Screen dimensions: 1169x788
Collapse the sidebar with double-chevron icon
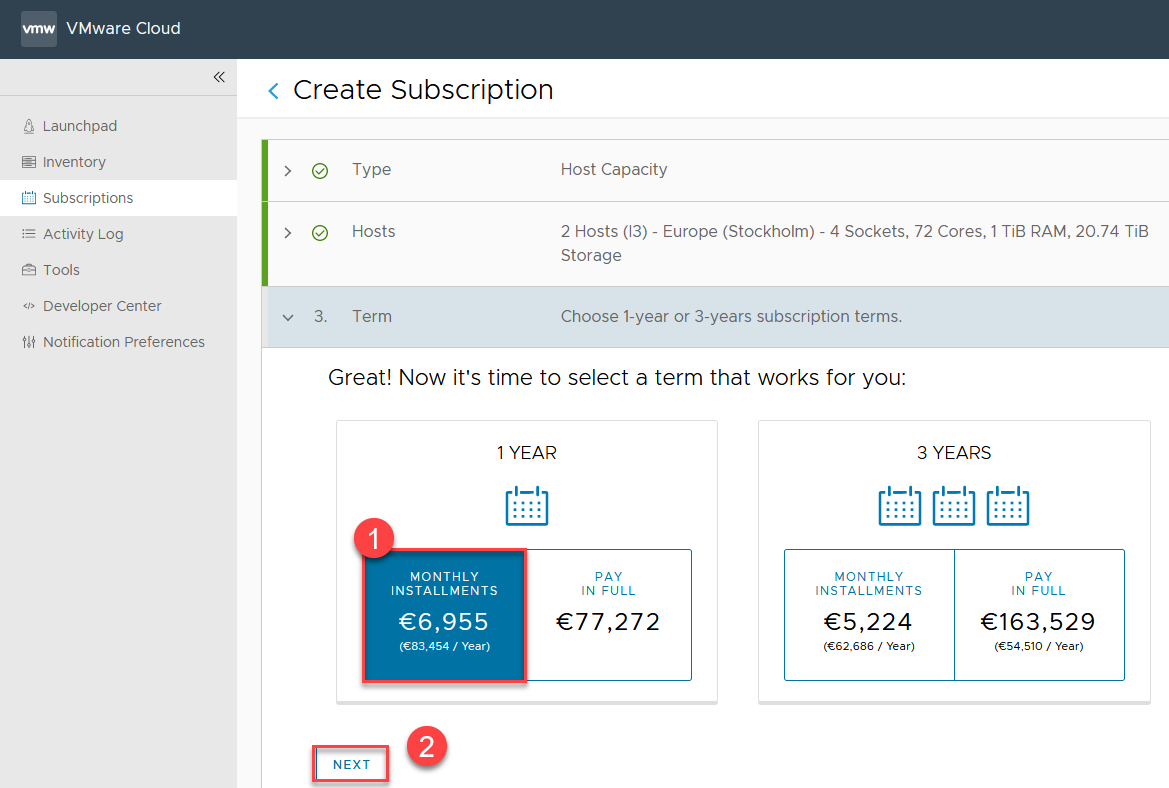219,77
